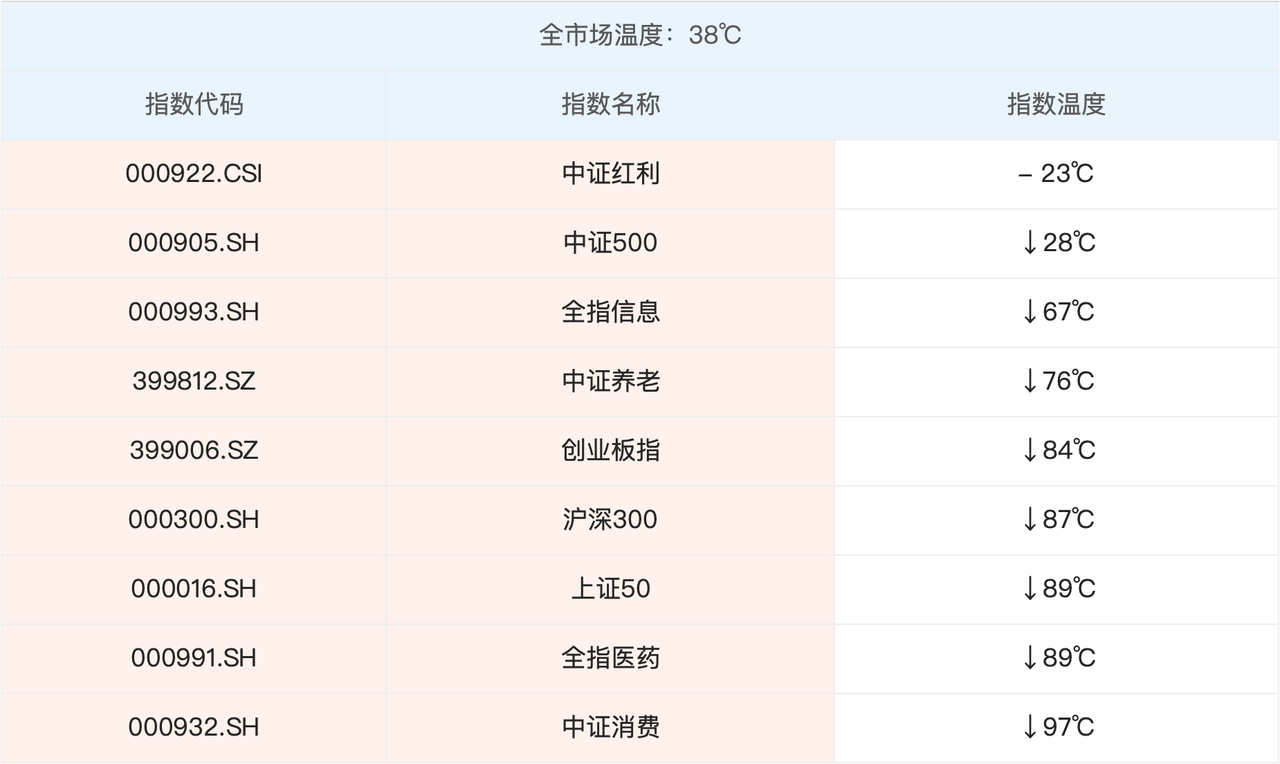Click the 中证500 index name

coord(610,243)
